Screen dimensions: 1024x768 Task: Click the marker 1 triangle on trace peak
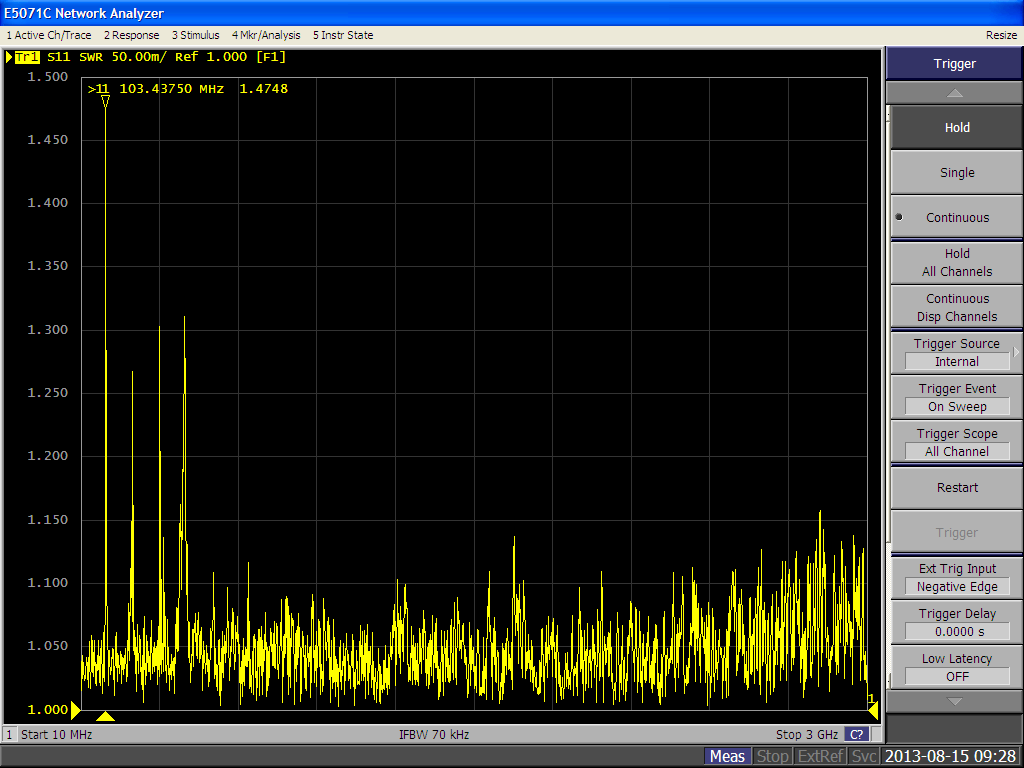105,101
